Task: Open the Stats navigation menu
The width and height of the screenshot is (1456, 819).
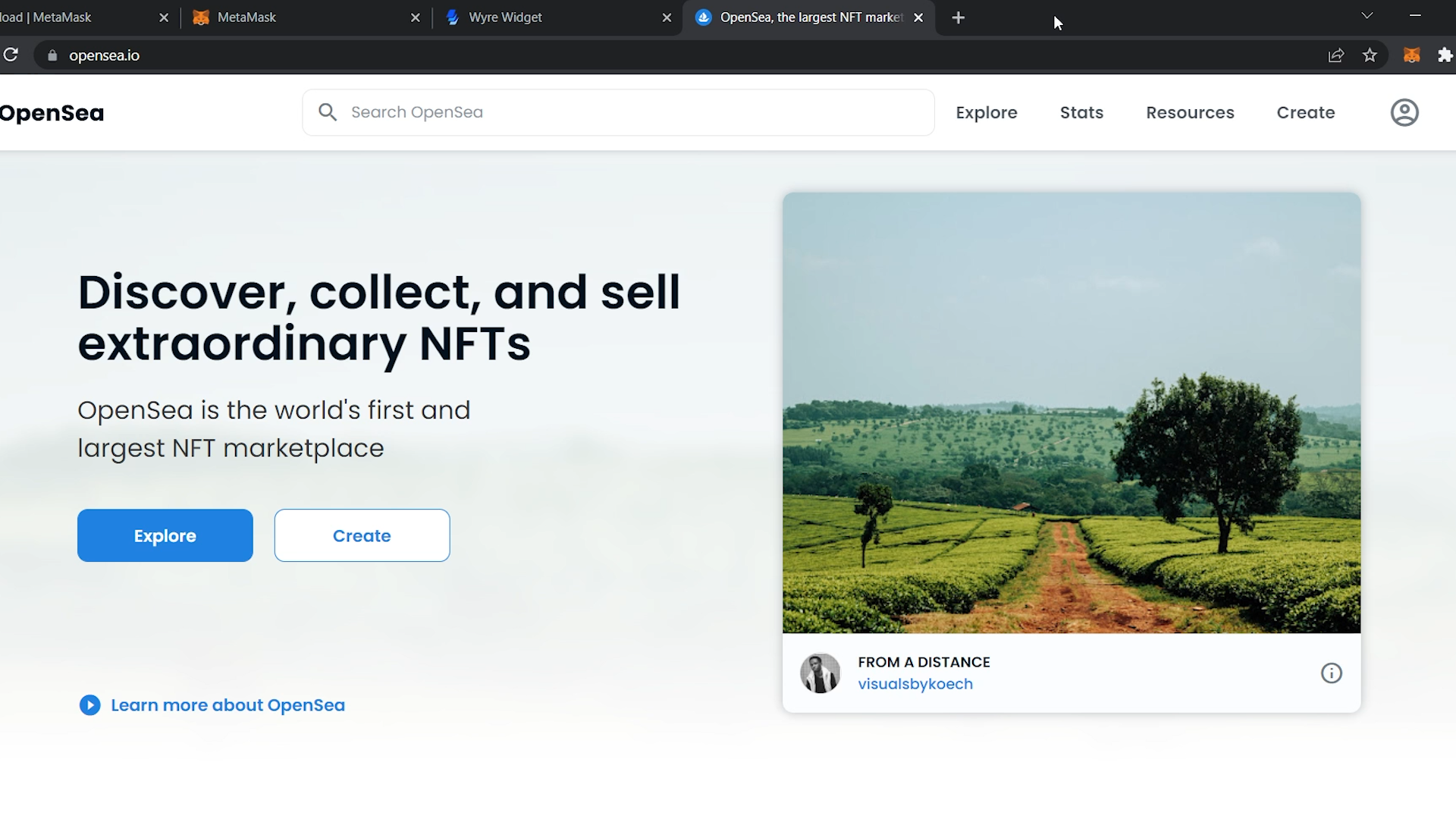Action: click(x=1081, y=112)
